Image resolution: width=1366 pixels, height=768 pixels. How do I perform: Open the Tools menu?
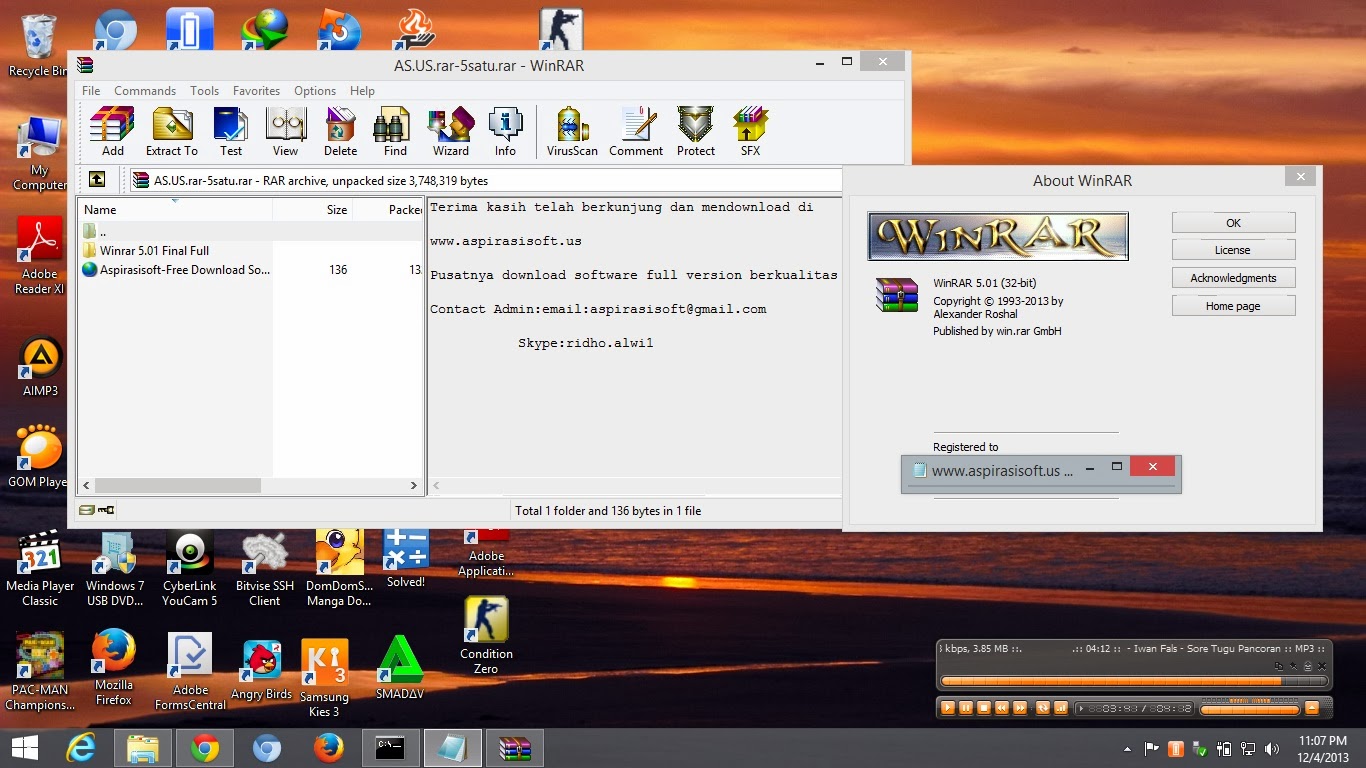(x=204, y=90)
